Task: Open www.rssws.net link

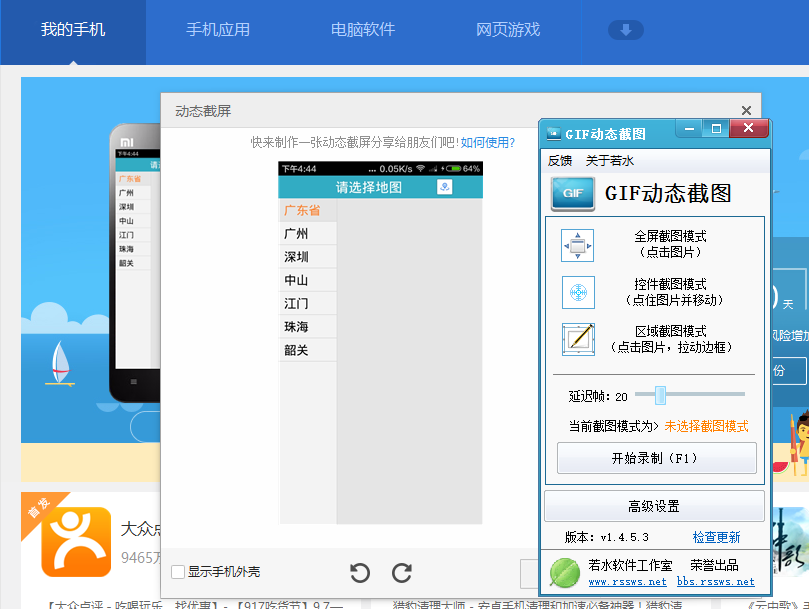Action: pyautogui.click(x=627, y=582)
